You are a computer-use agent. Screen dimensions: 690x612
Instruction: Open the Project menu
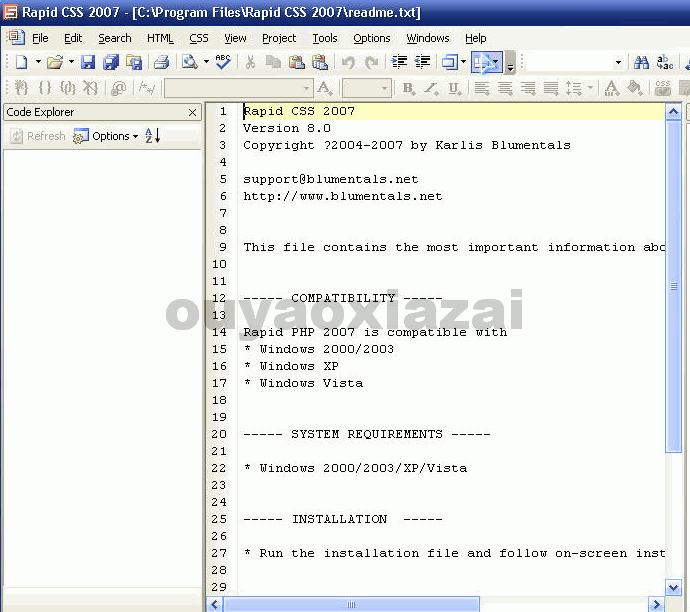[x=279, y=38]
